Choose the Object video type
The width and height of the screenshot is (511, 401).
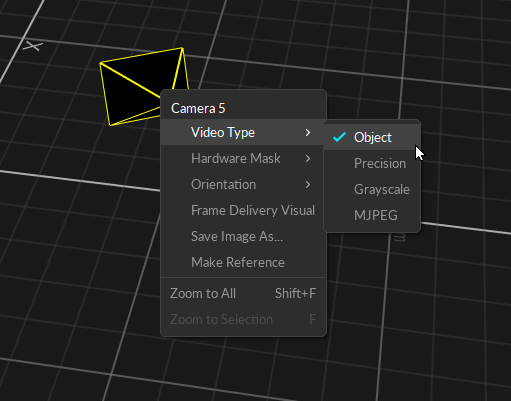point(372,137)
